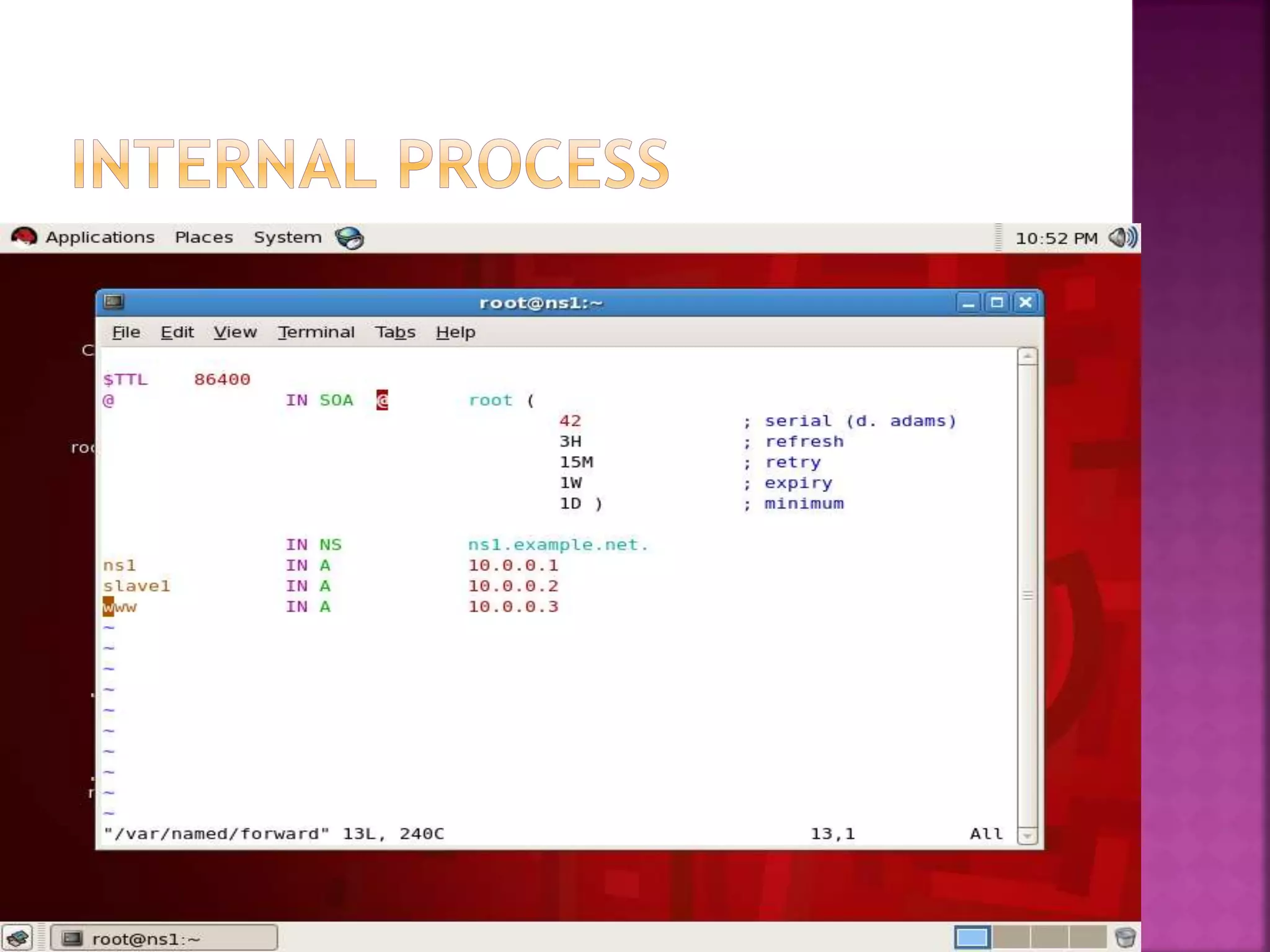Expand the Tabs menu
This screenshot has height=952, width=1270.
pos(395,332)
